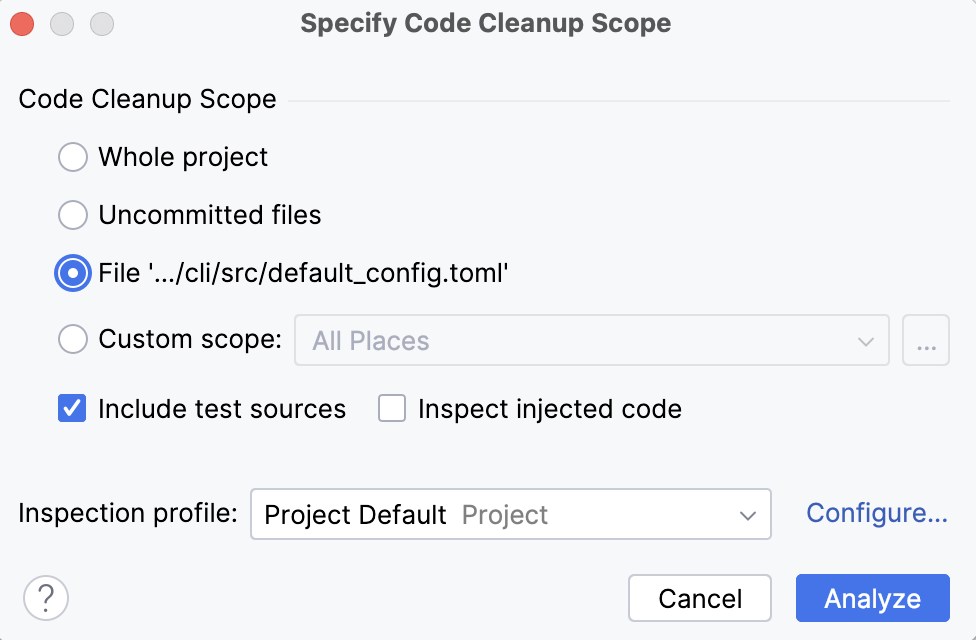Dismiss the dialog with Cancel

pyautogui.click(x=700, y=598)
